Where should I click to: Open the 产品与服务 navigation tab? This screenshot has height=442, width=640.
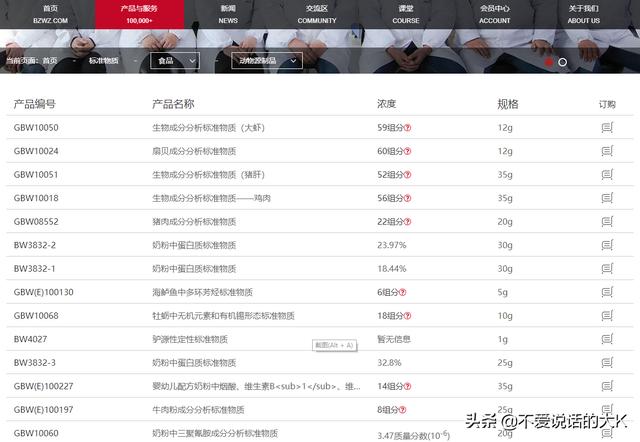point(139,14)
